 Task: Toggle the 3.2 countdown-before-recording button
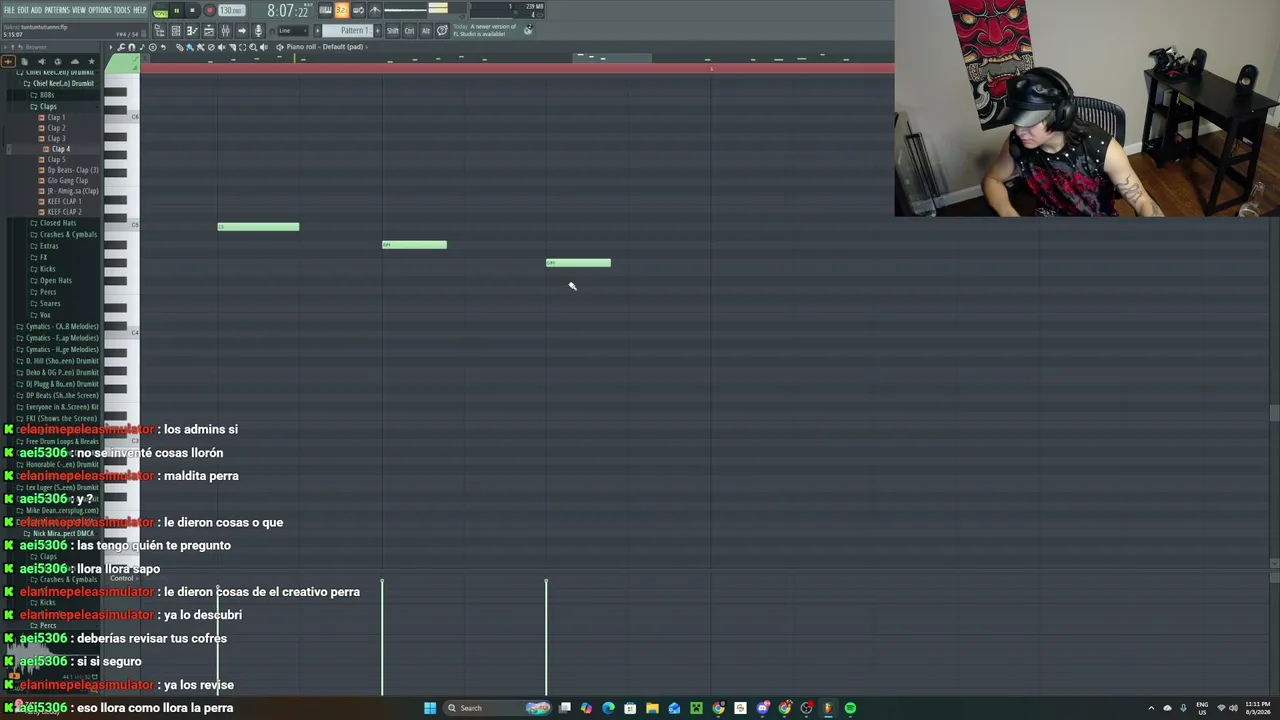[342, 11]
